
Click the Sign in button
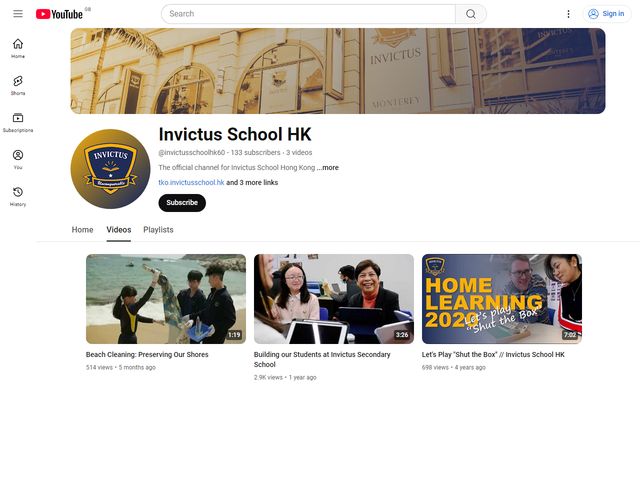(x=607, y=14)
